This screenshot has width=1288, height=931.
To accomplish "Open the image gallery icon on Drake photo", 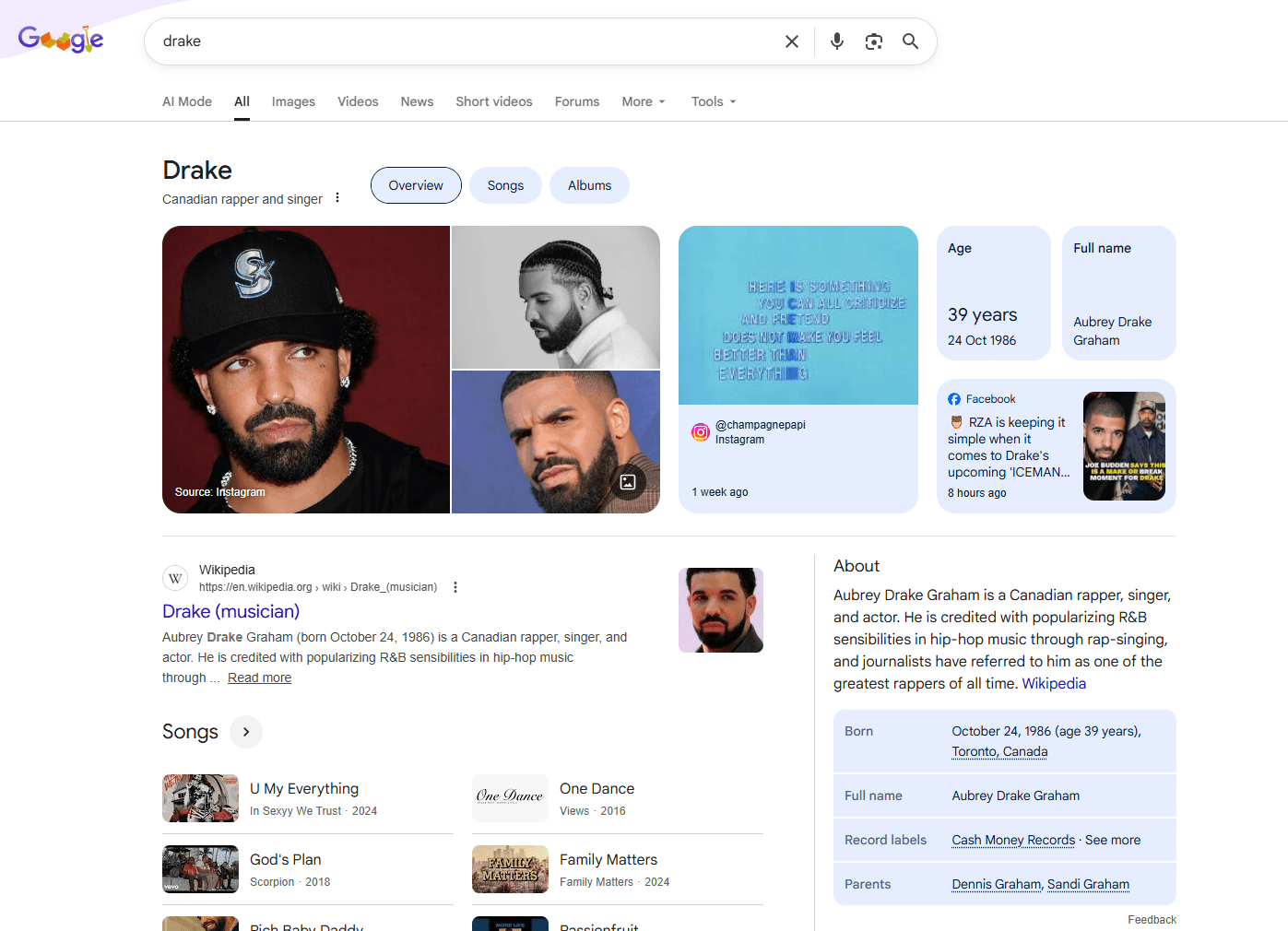I will pos(628,482).
